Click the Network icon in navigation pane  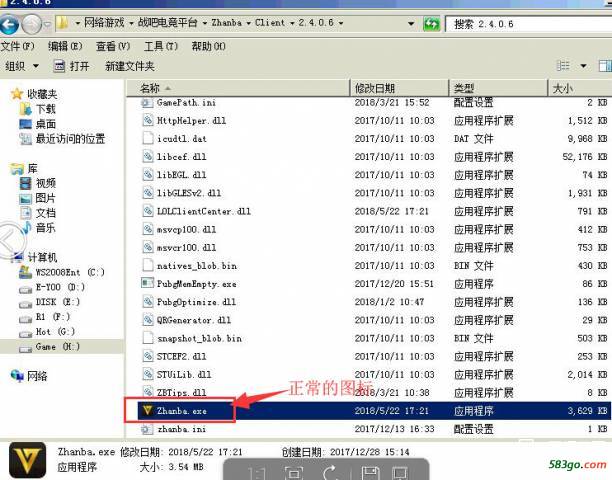point(17,376)
